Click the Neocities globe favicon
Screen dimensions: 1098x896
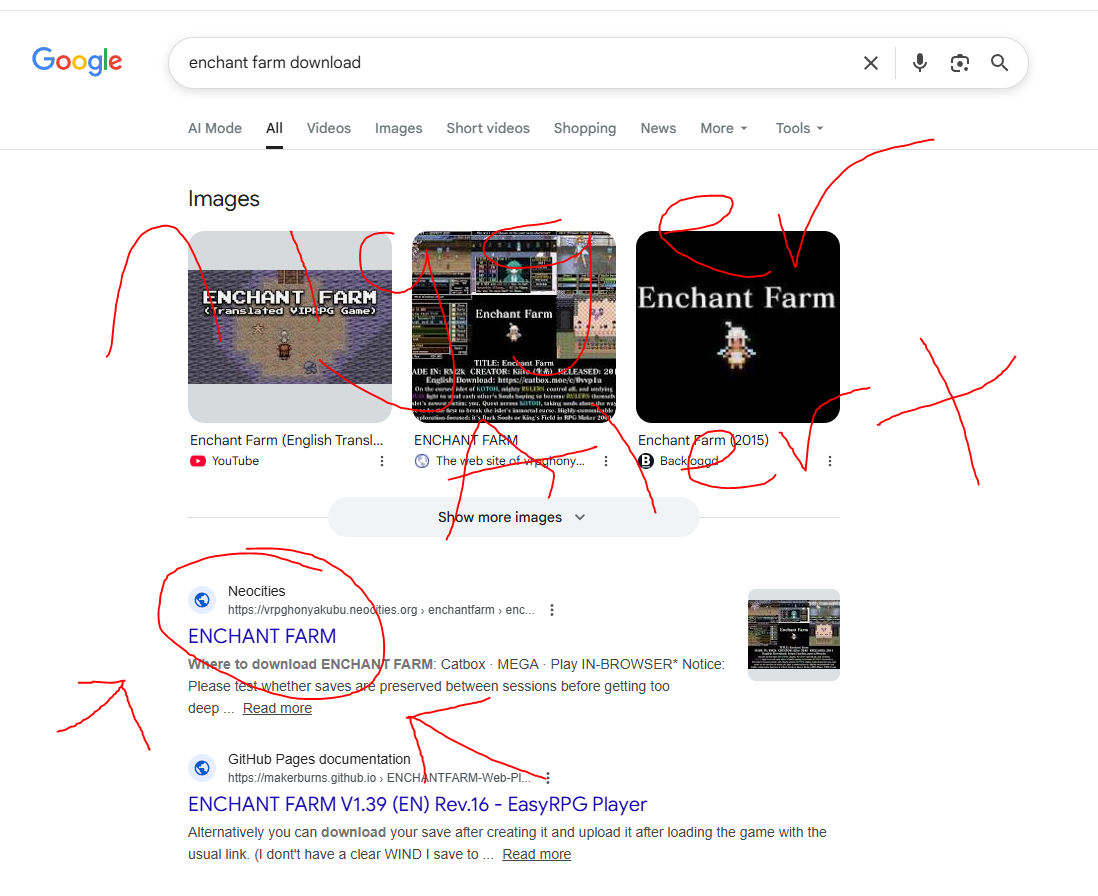(202, 600)
